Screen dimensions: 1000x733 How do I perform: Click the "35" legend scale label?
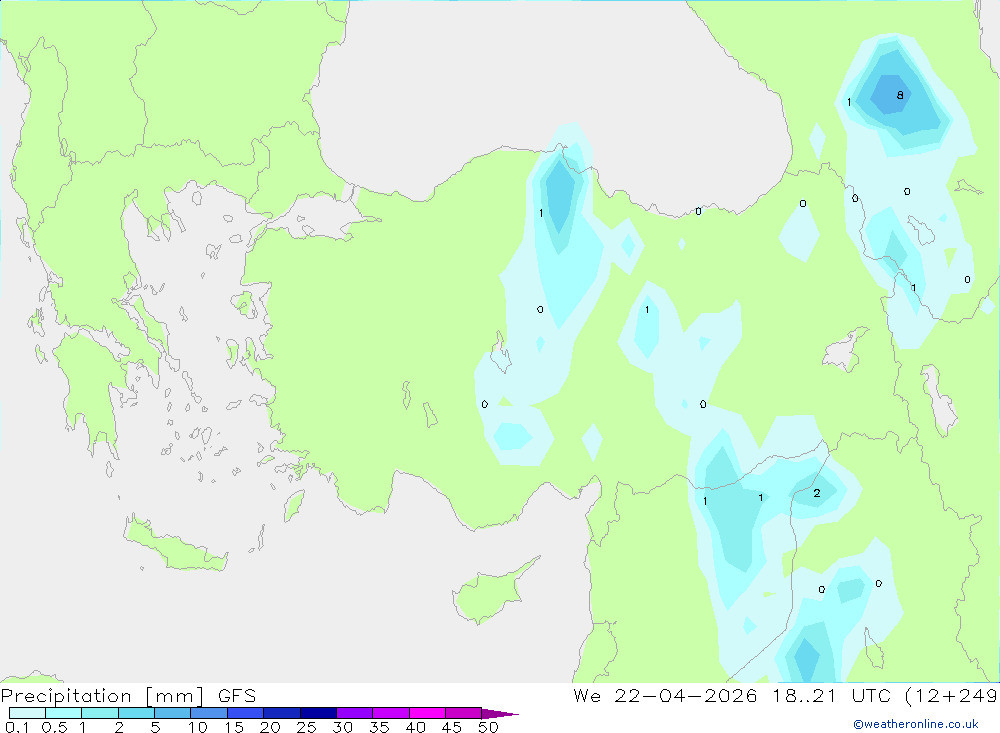(379, 727)
